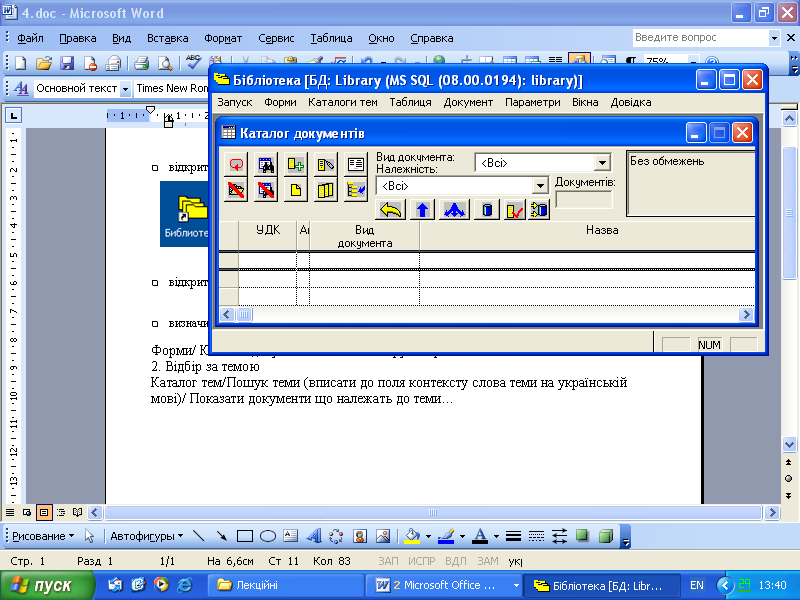Switch to Outline view button in Word
Screen dimensions: 800x600
click(x=61, y=512)
